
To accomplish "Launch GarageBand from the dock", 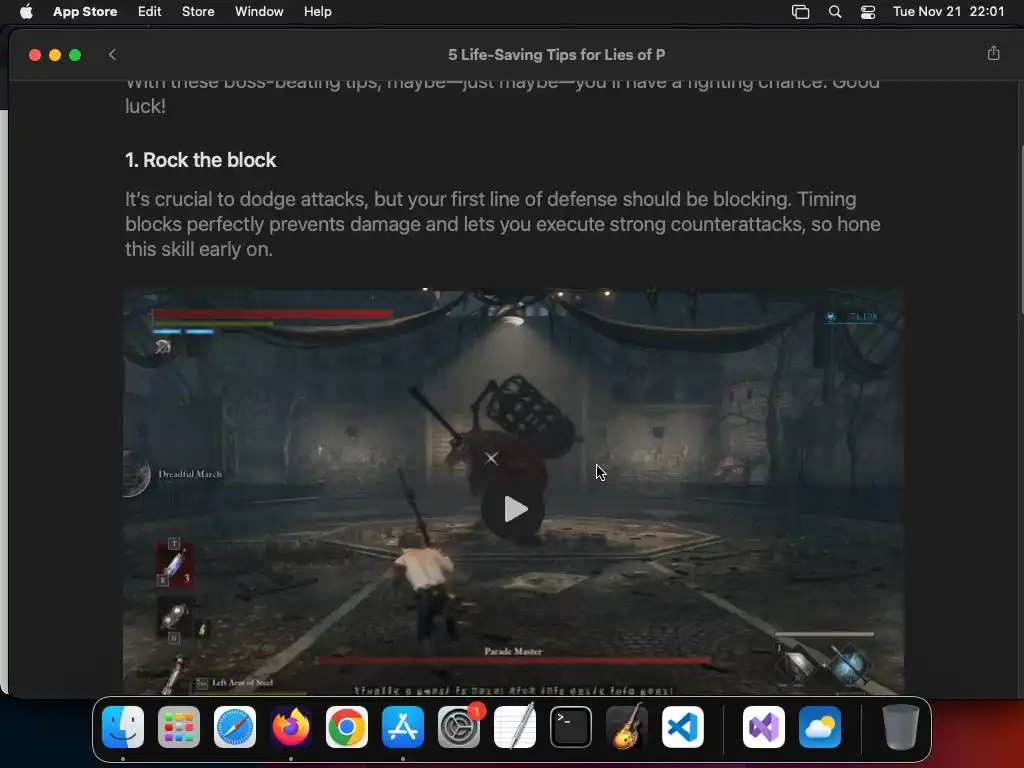I will 627,726.
